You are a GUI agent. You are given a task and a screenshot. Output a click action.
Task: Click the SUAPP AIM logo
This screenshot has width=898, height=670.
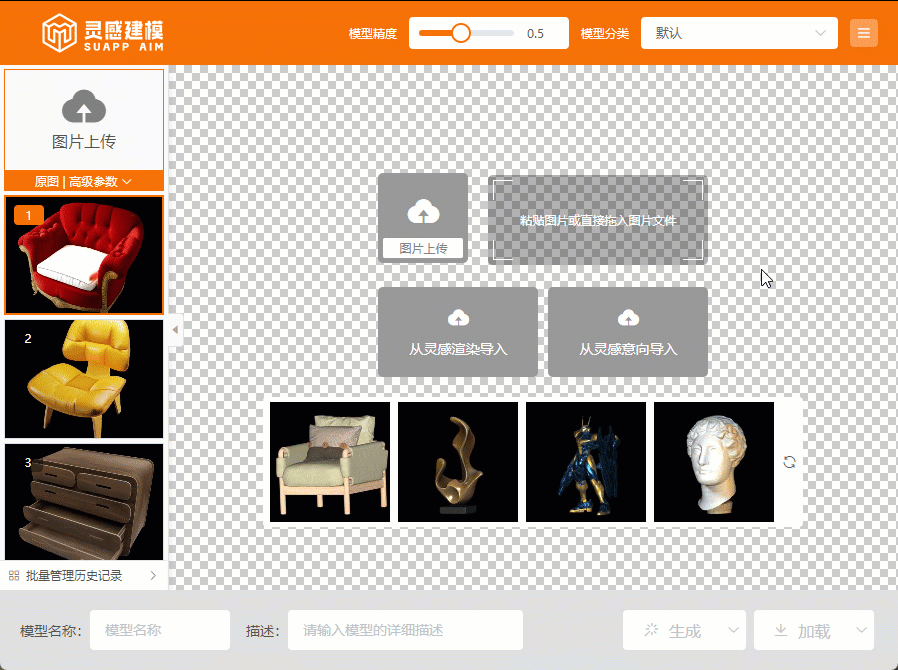103,33
